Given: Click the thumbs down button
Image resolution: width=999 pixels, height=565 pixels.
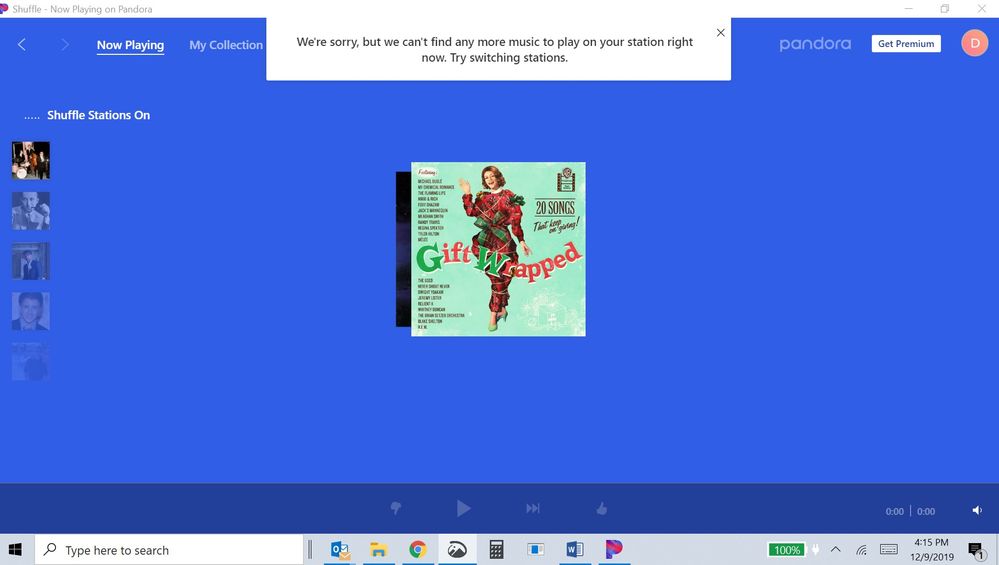Looking at the screenshot, I should pos(396,508).
